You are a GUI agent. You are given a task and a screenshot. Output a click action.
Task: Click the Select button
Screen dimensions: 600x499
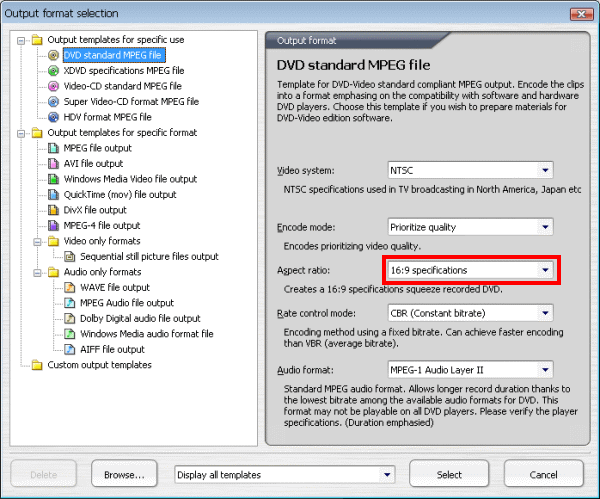pos(449,475)
